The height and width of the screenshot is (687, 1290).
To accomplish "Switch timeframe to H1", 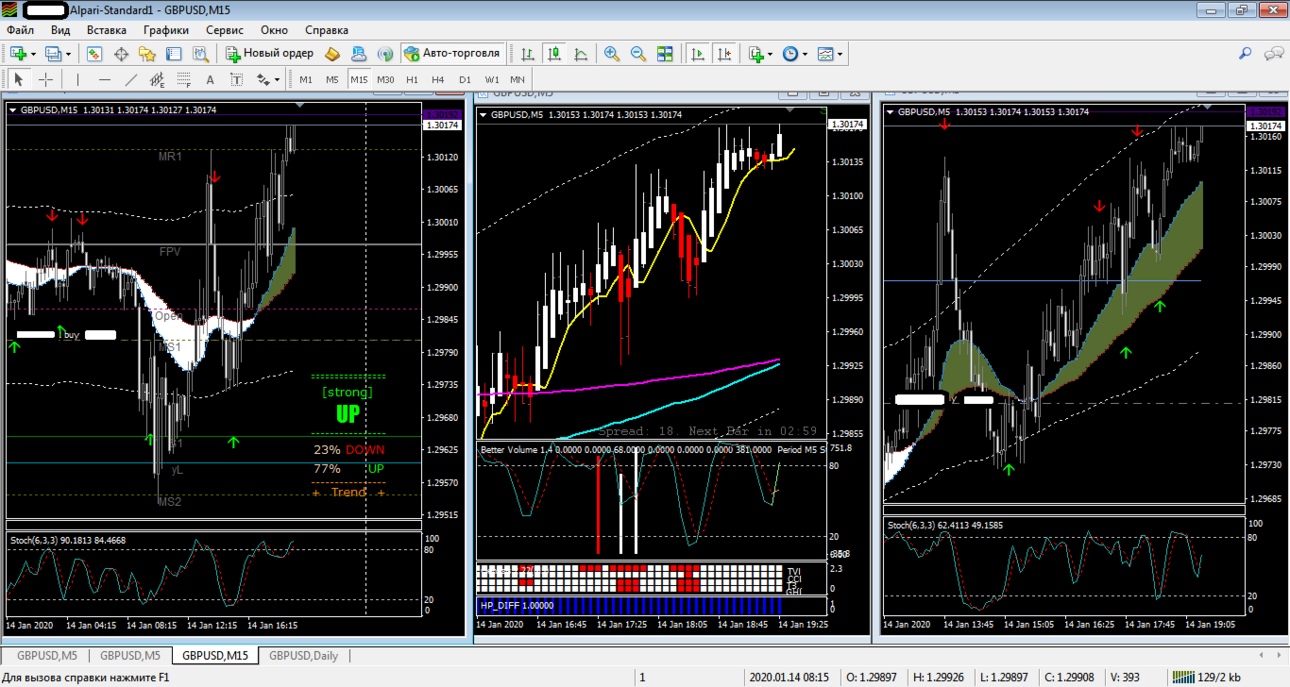I will 412,79.
